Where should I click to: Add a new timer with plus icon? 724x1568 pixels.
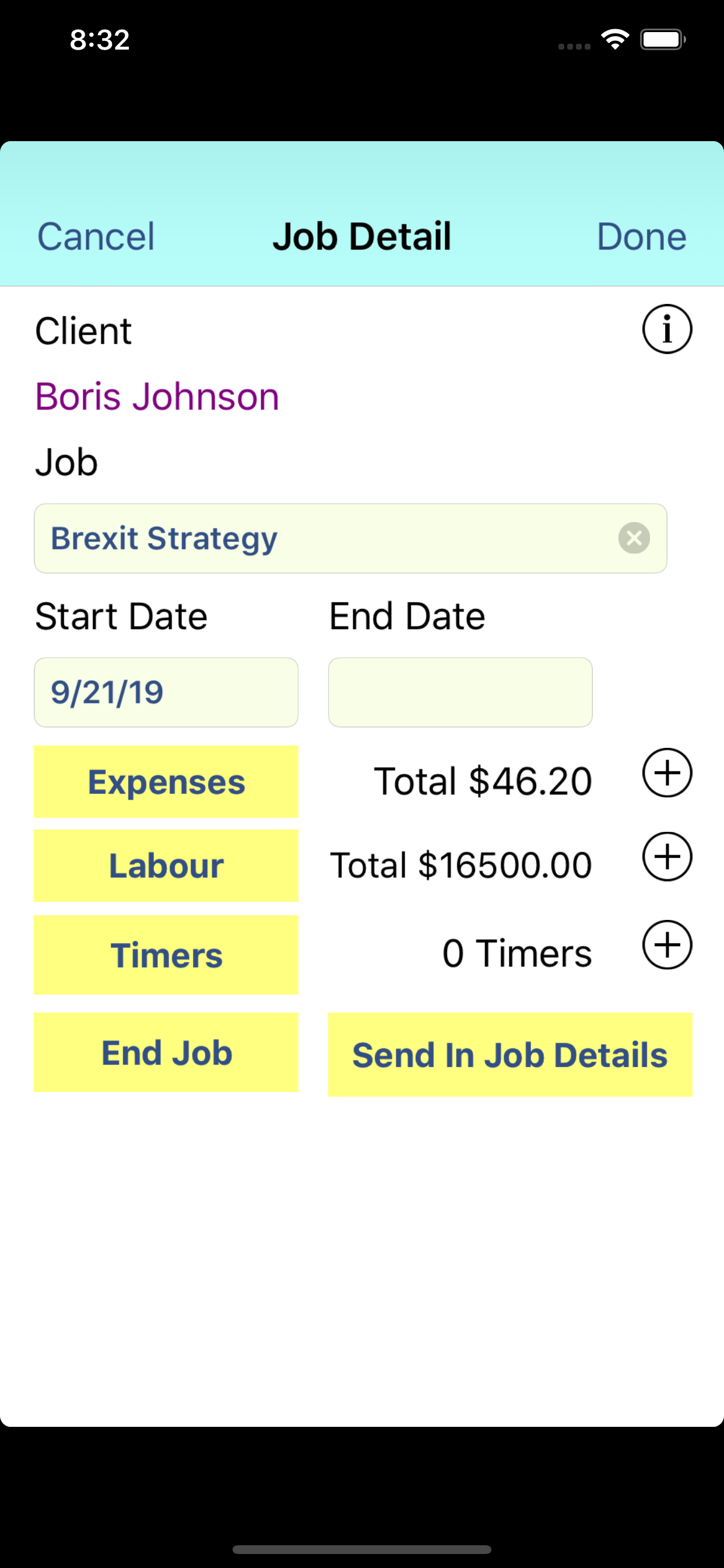[x=667, y=944]
